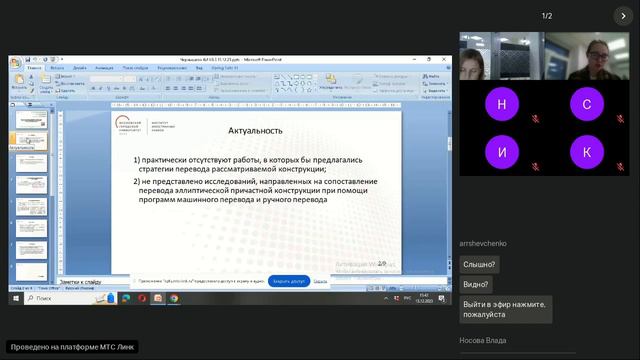This screenshot has width=640, height=360.
Task: Create a new slide with Создать слайд
Action: [x=46, y=83]
